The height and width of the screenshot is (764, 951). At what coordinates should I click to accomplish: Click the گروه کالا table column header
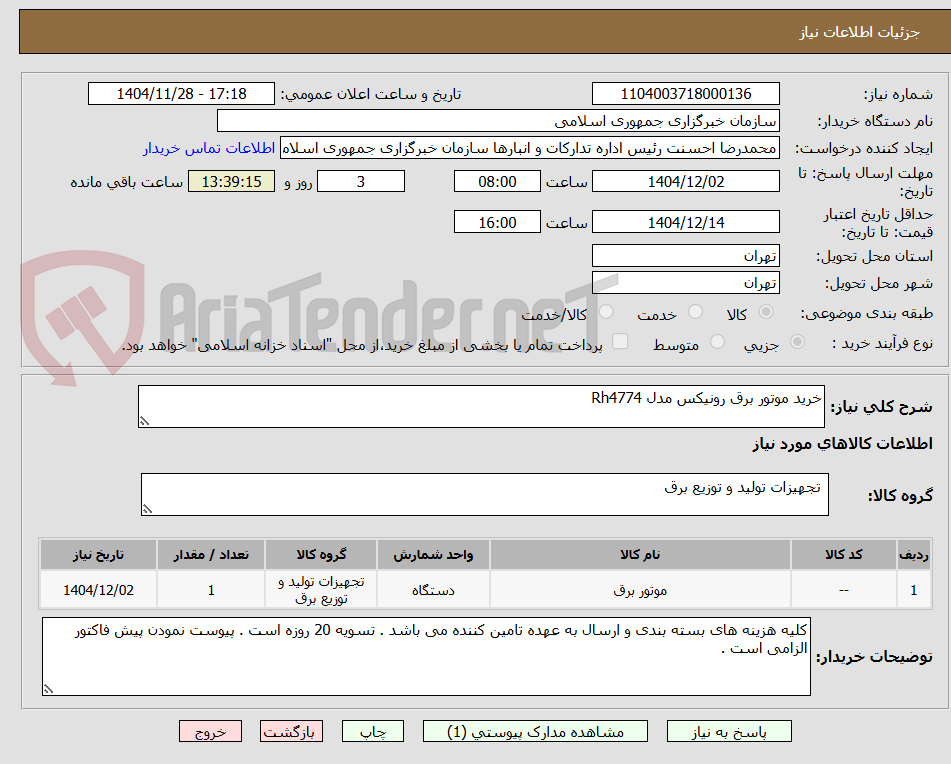tap(321, 555)
